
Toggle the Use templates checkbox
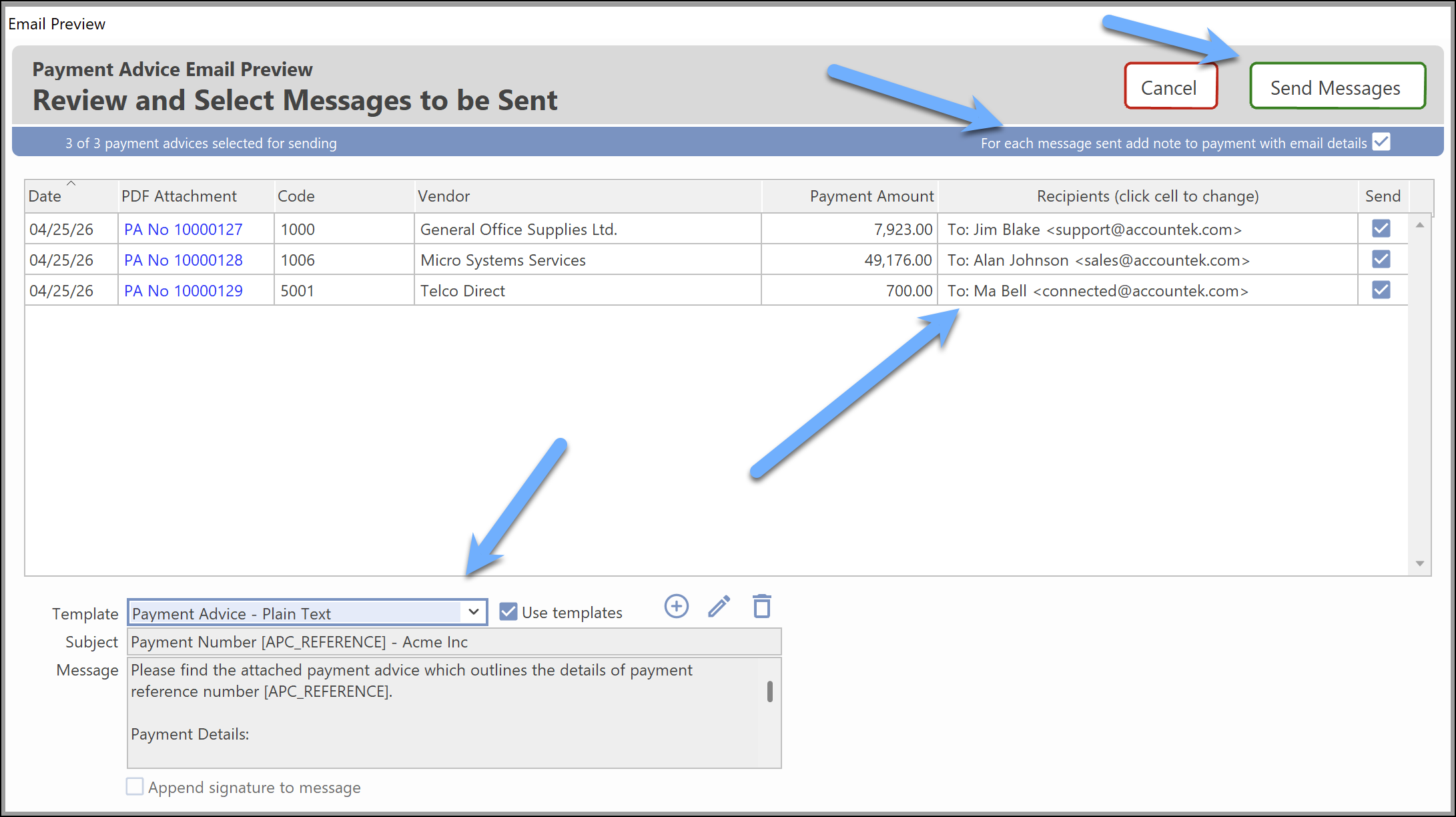pos(508,611)
